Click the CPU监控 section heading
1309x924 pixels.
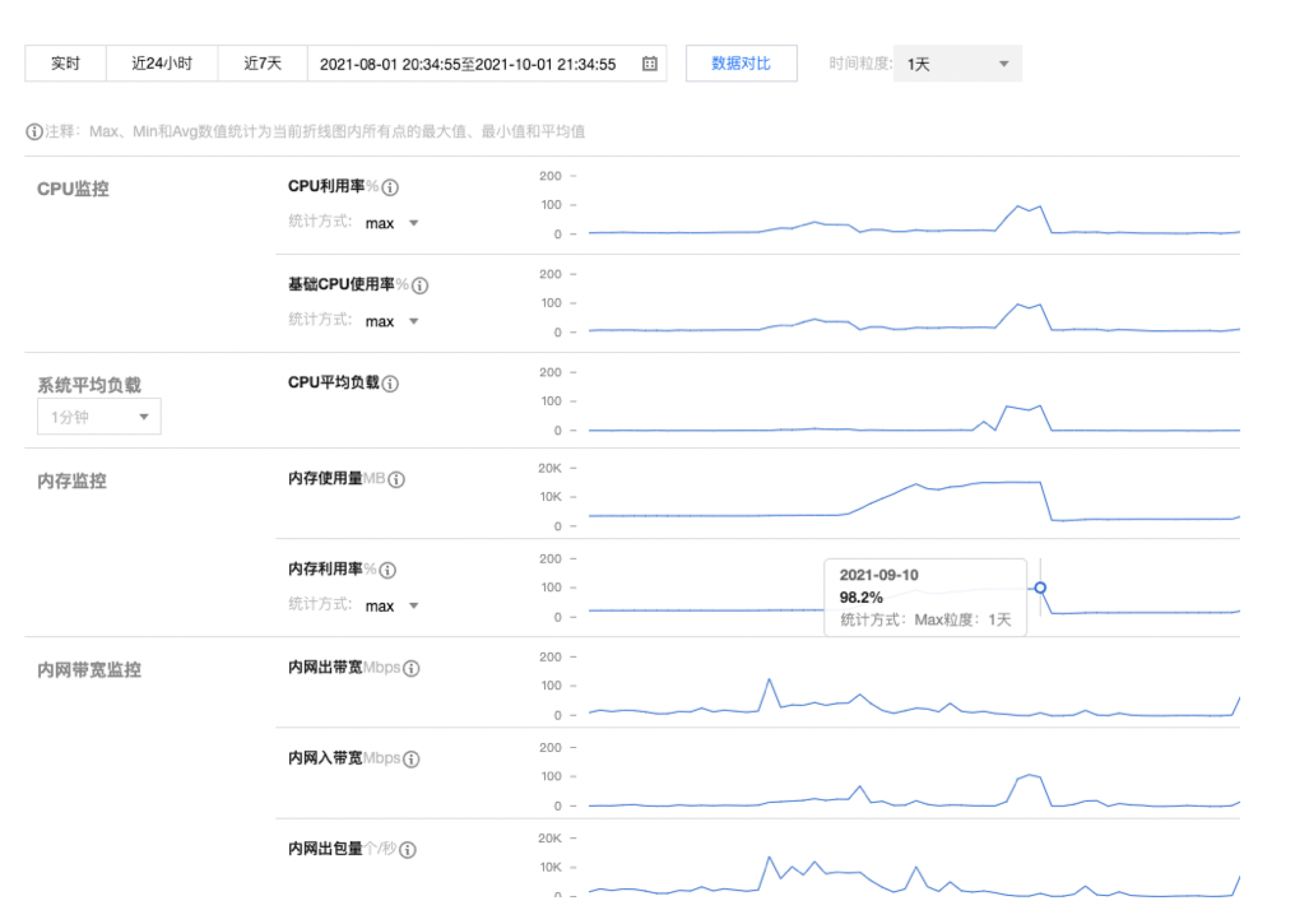[x=73, y=189]
